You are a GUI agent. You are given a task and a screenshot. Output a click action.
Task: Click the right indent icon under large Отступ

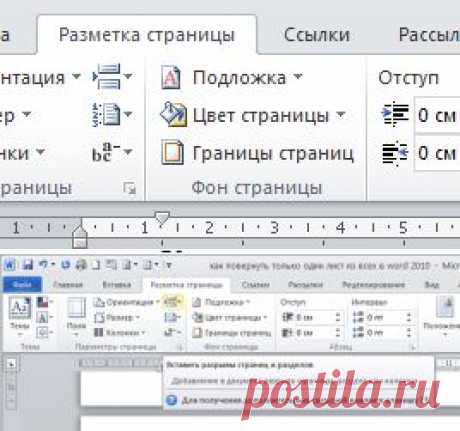pos(395,153)
